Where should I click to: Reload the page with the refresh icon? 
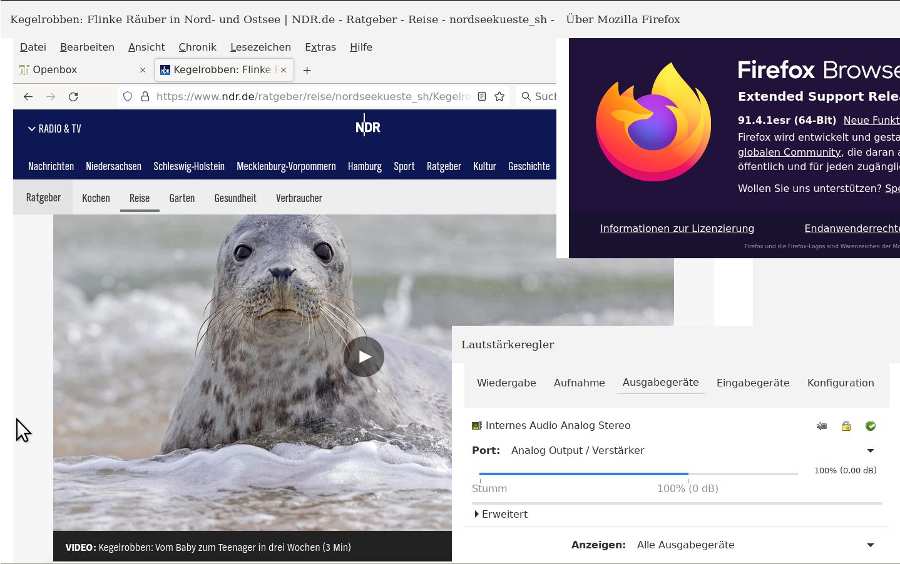[73, 97]
